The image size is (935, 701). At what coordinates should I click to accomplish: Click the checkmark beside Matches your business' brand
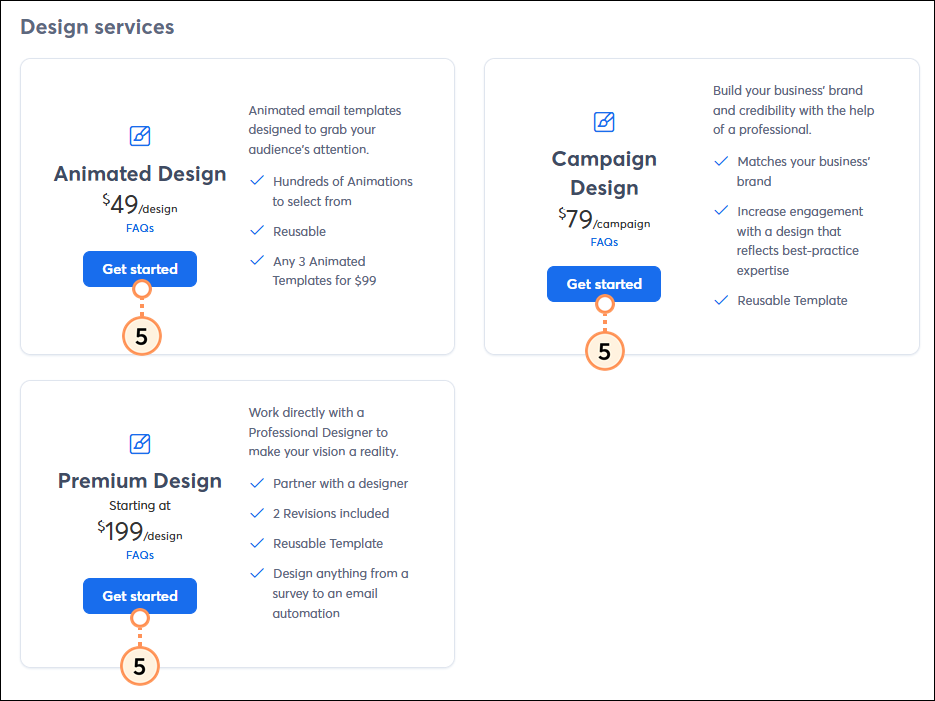point(721,161)
